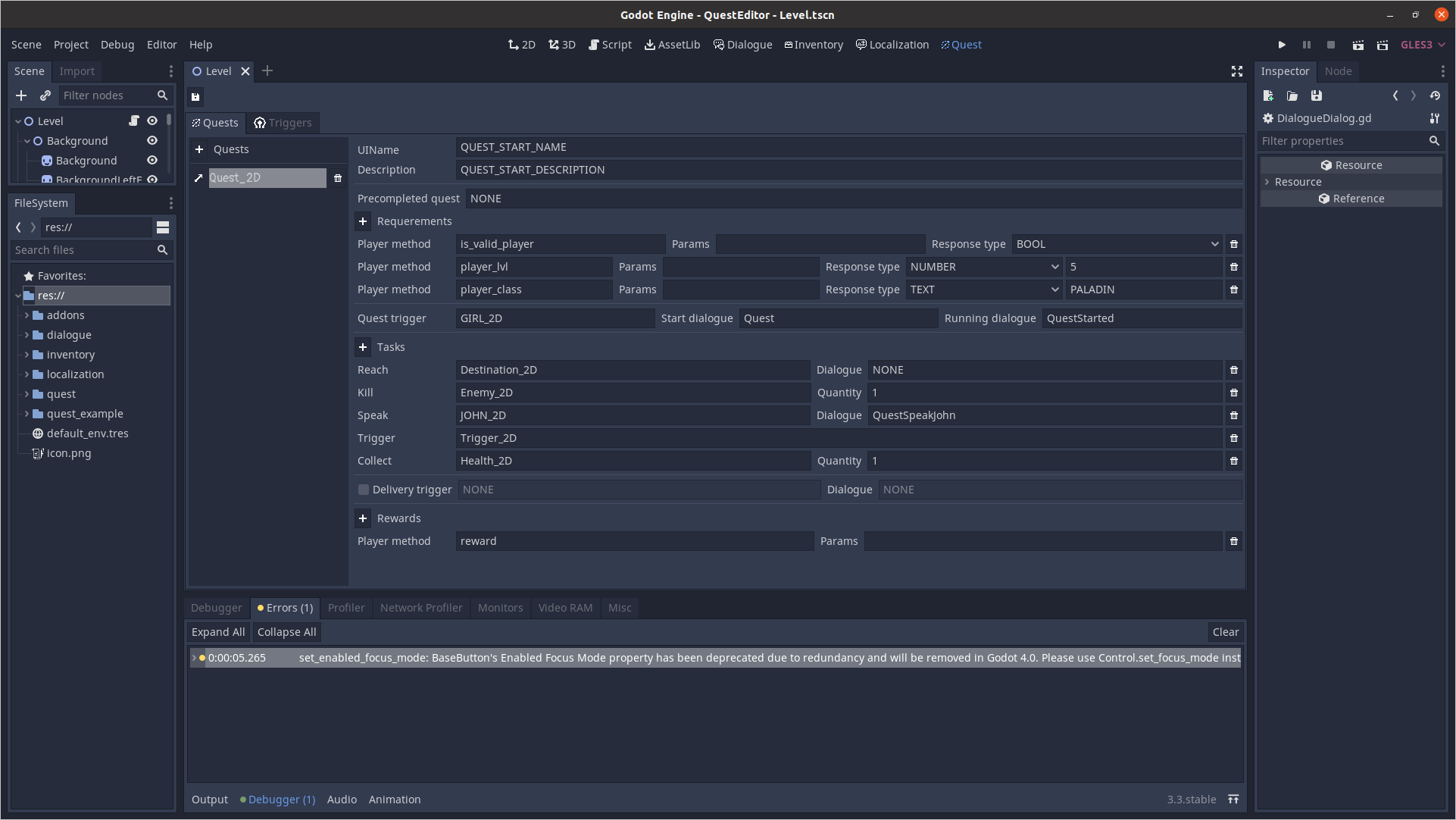1456x820 pixels.
Task: Open the Project menu
Action: point(70,45)
